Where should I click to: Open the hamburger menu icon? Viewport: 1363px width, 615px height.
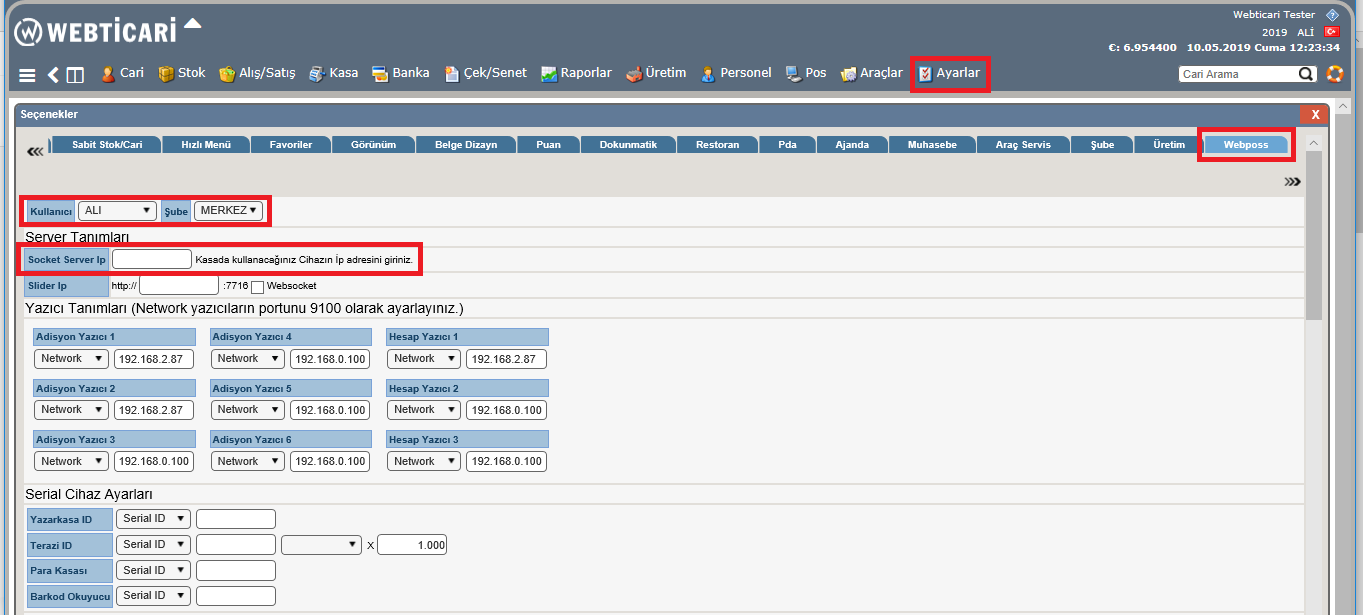[27, 75]
